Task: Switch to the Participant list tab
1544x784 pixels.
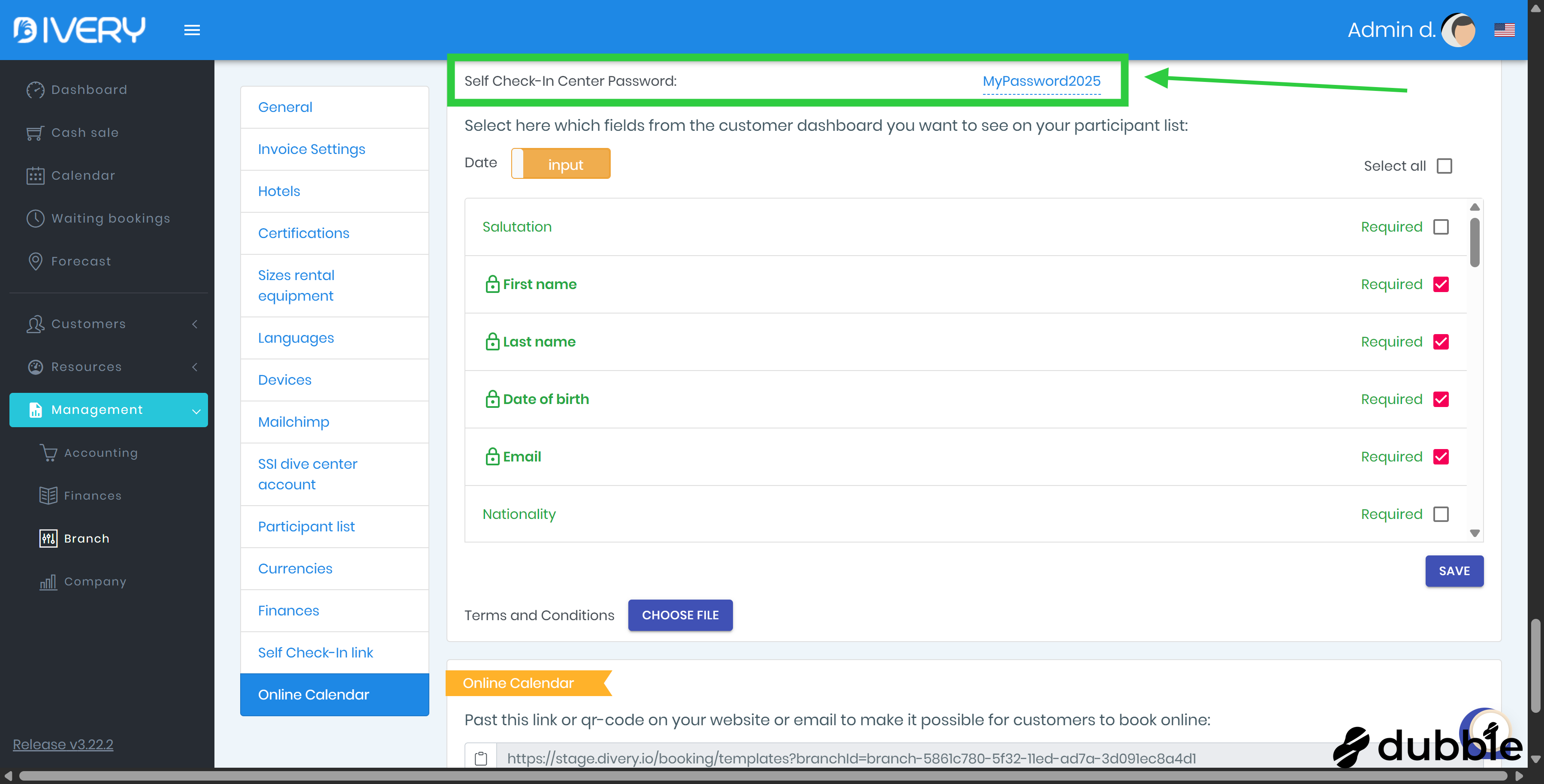Action: pos(306,526)
